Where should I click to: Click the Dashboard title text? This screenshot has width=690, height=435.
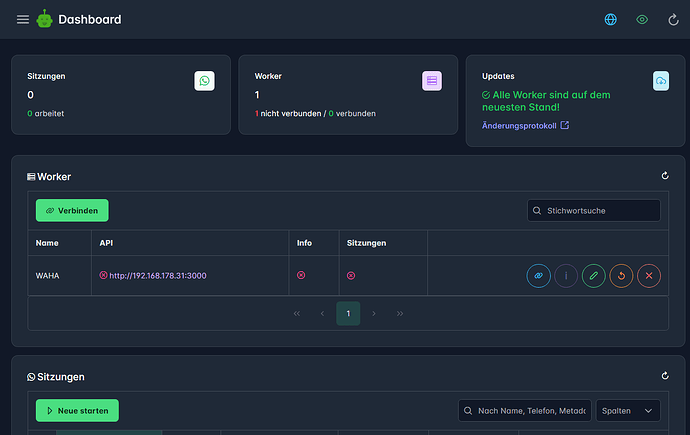tap(90, 19)
